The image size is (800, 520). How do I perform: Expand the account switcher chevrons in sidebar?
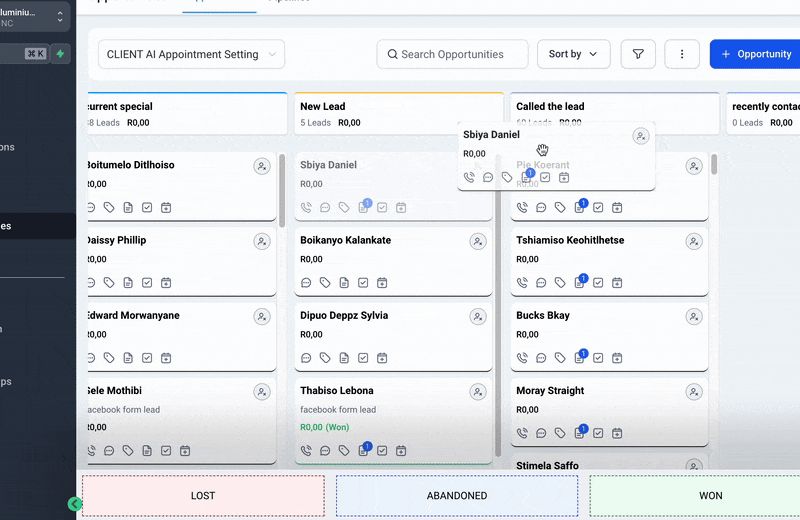[60, 17]
